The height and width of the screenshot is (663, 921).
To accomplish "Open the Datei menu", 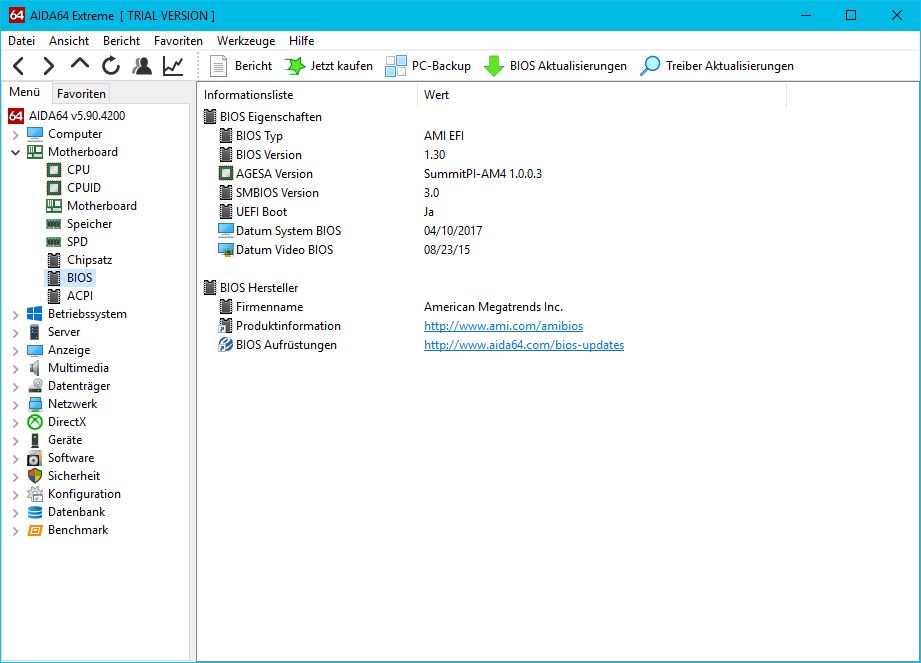I will (22, 41).
